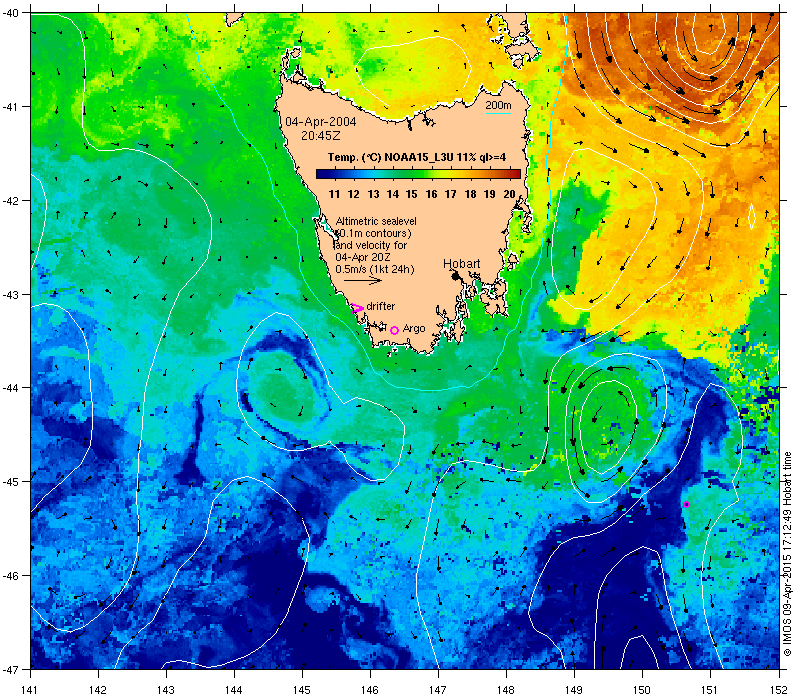
Task: Click the cyan 200m depth contour legend line
Action: pyautogui.click(x=498, y=113)
